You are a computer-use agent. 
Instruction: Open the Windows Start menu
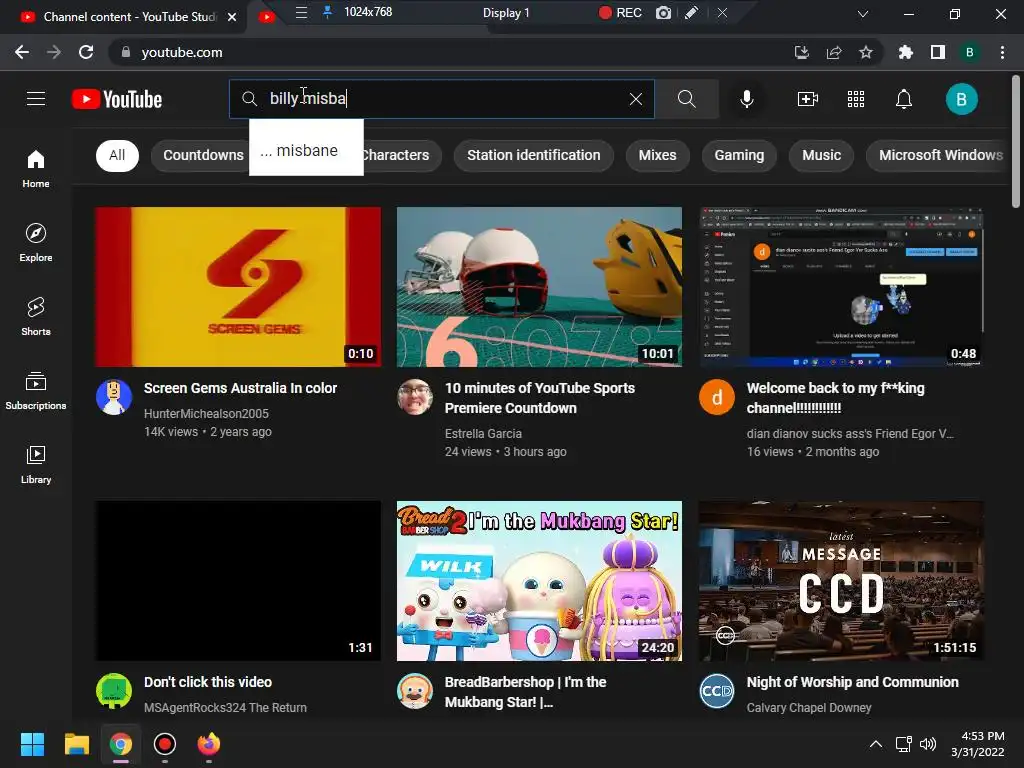pos(33,744)
